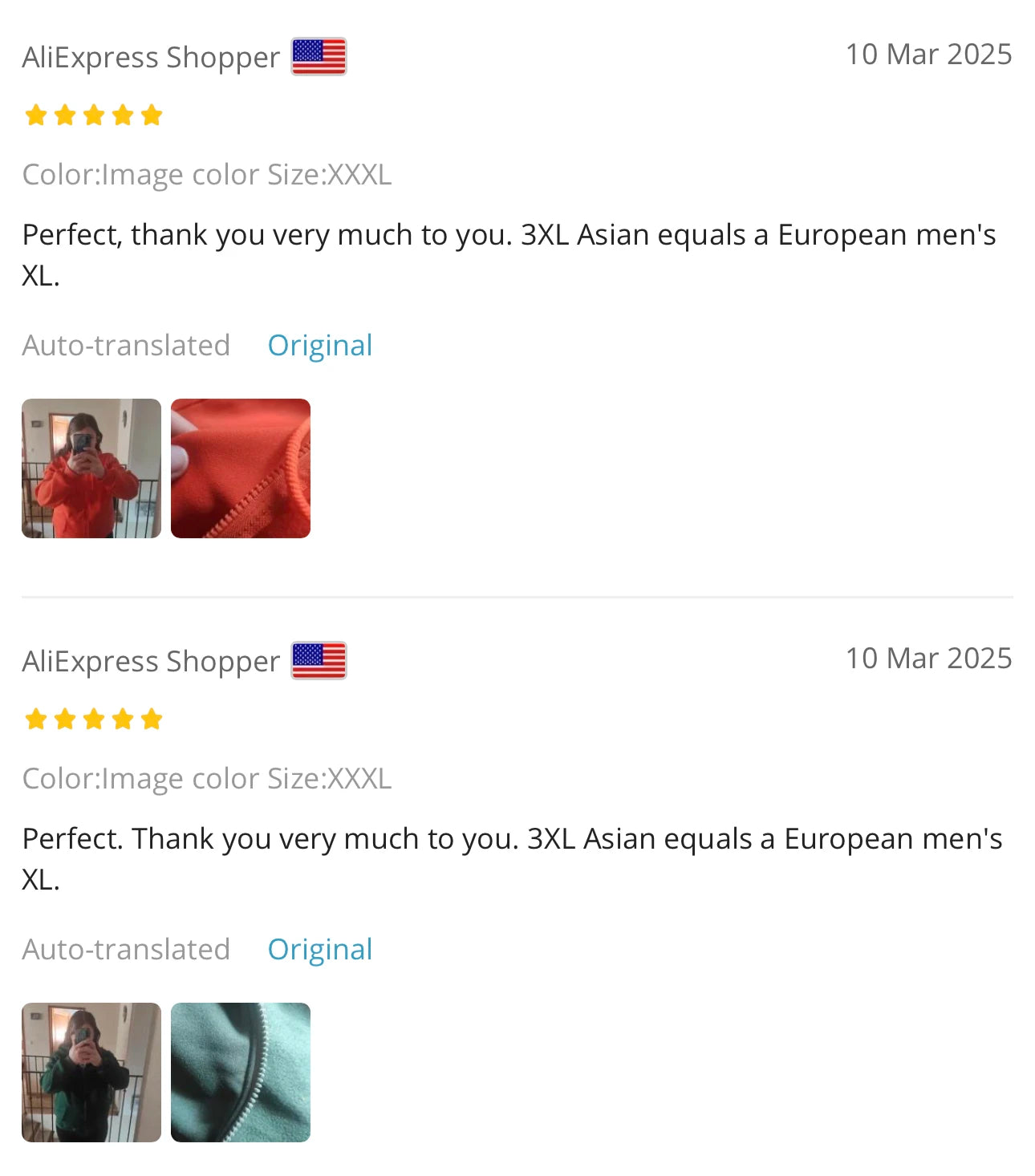Open the green jacket mirror selfie thumbnail

(x=91, y=1073)
